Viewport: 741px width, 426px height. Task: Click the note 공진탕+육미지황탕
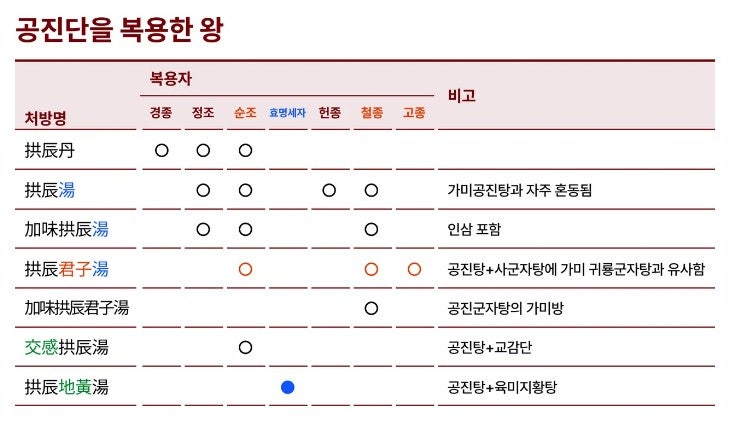coord(502,387)
